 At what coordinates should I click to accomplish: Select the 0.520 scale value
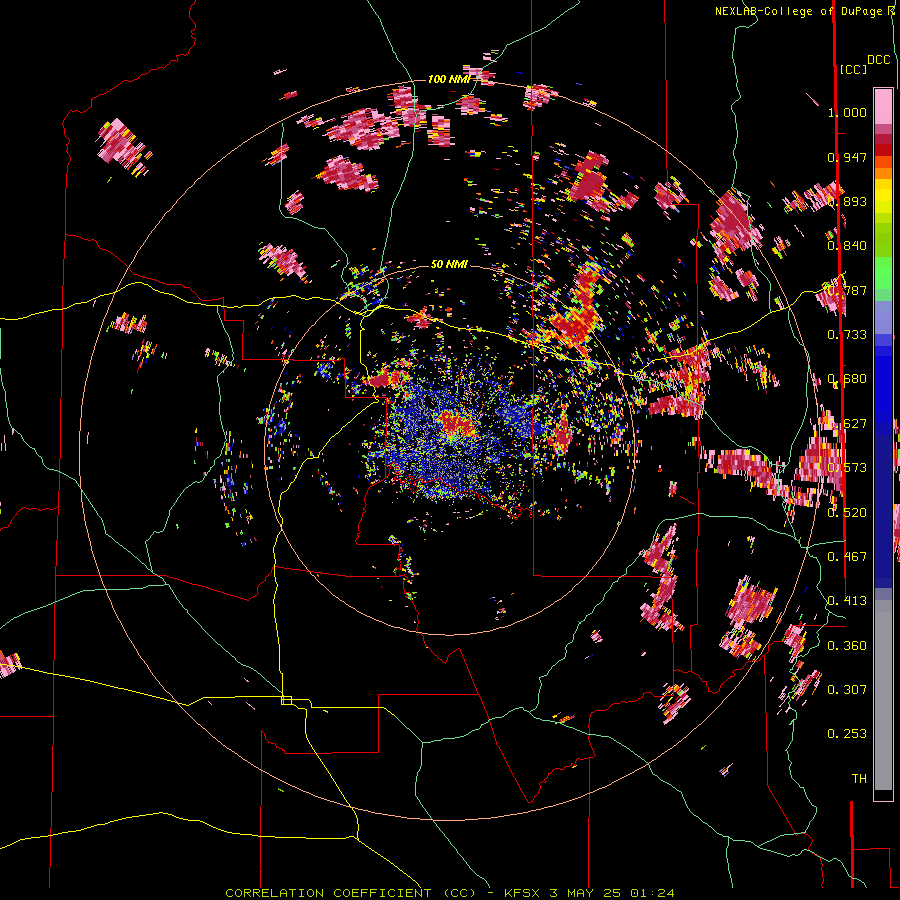(x=847, y=513)
